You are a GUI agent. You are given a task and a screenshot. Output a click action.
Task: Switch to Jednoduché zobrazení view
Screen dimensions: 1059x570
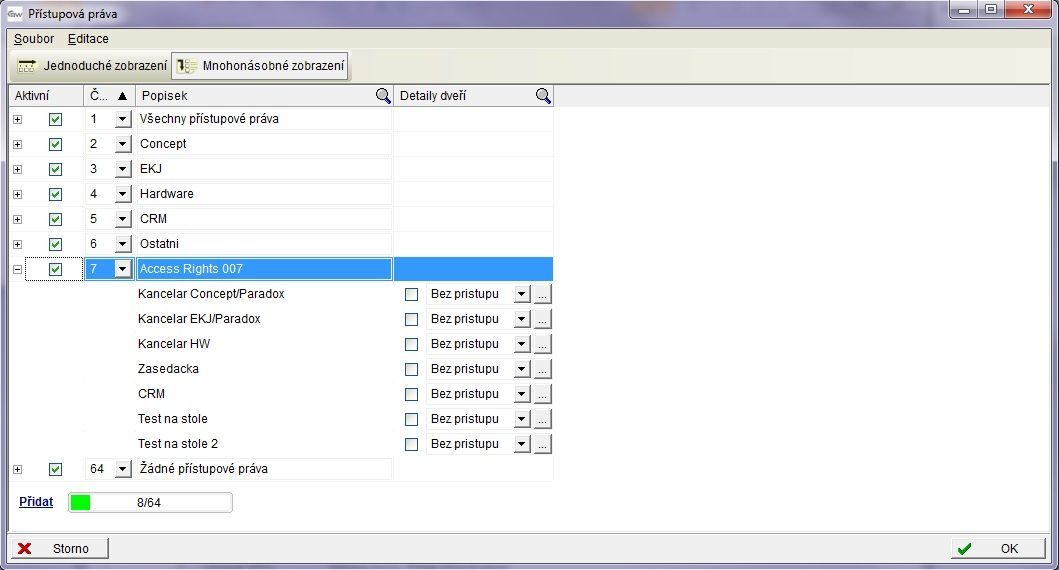92,66
